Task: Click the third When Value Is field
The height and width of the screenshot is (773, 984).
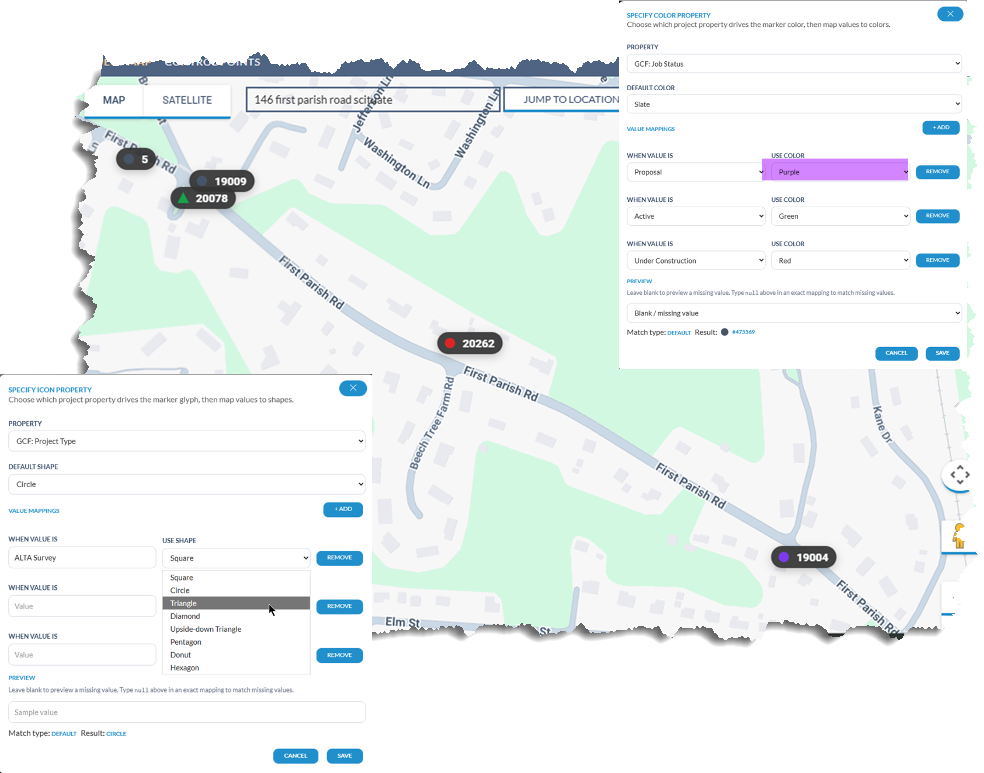Action: click(x=82, y=654)
